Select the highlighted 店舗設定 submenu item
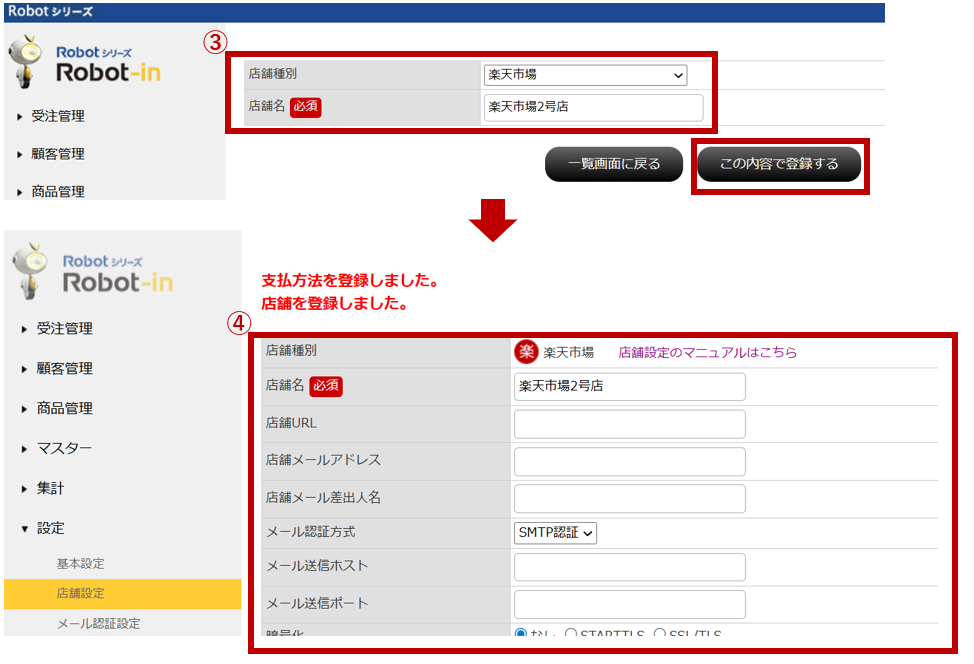 tap(122, 594)
